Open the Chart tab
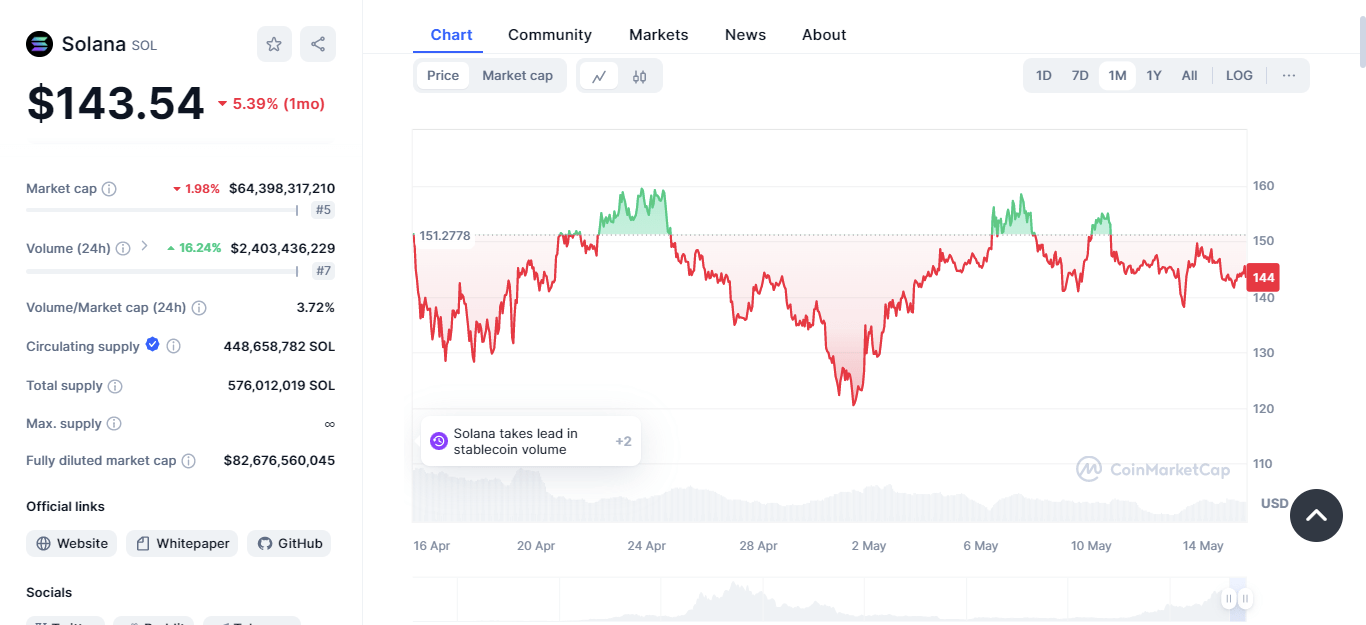The width and height of the screenshot is (1366, 625). (x=451, y=35)
